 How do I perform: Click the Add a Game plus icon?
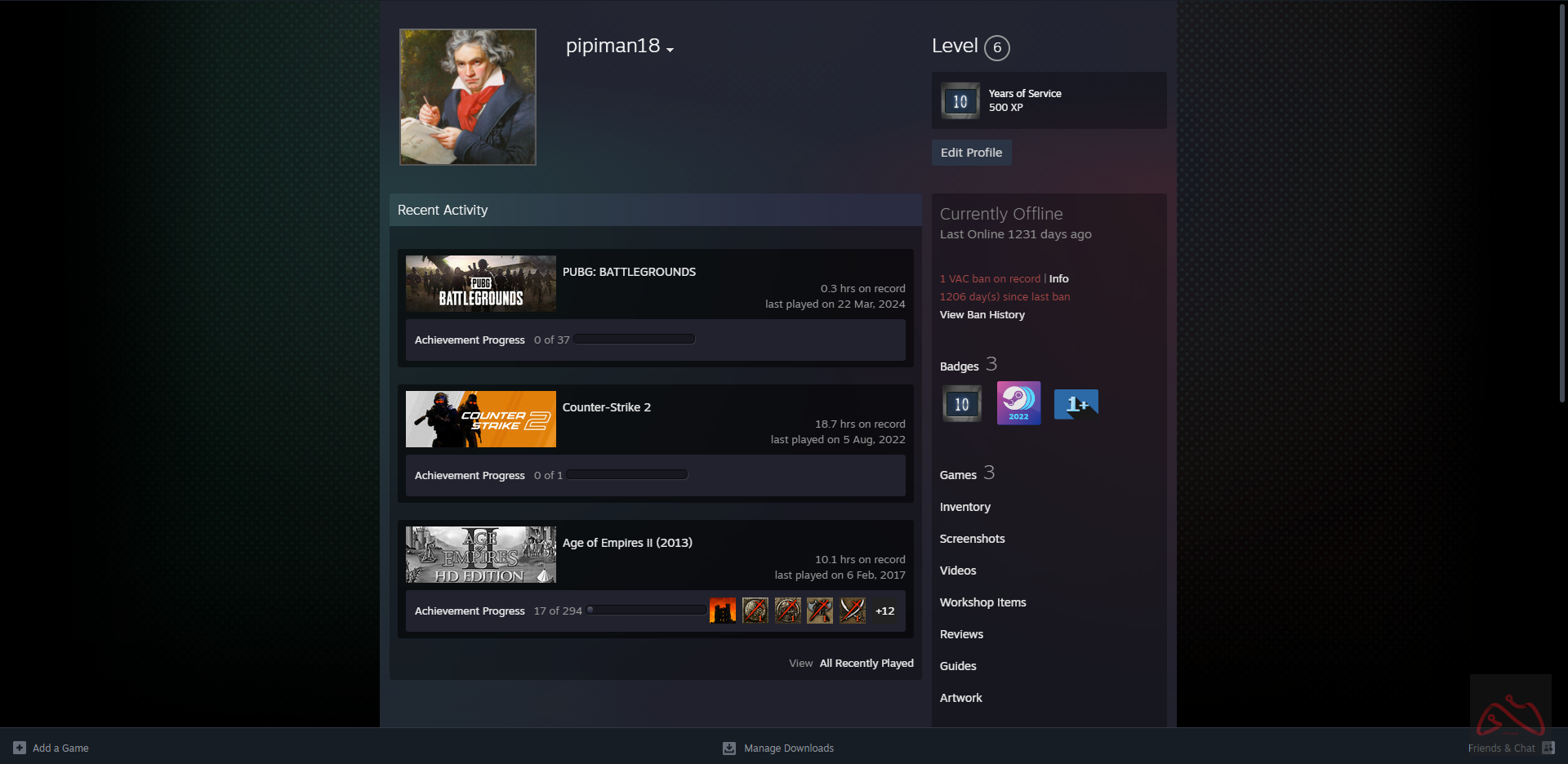pos(20,748)
